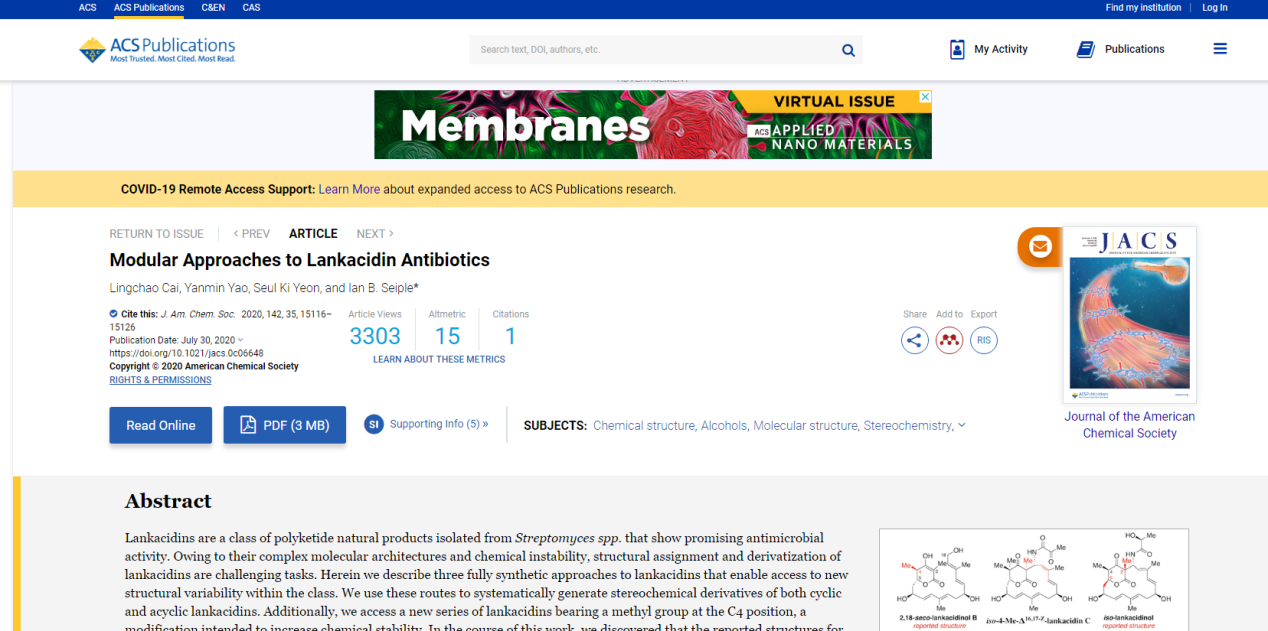Open the Alcohols subject

coord(724,425)
